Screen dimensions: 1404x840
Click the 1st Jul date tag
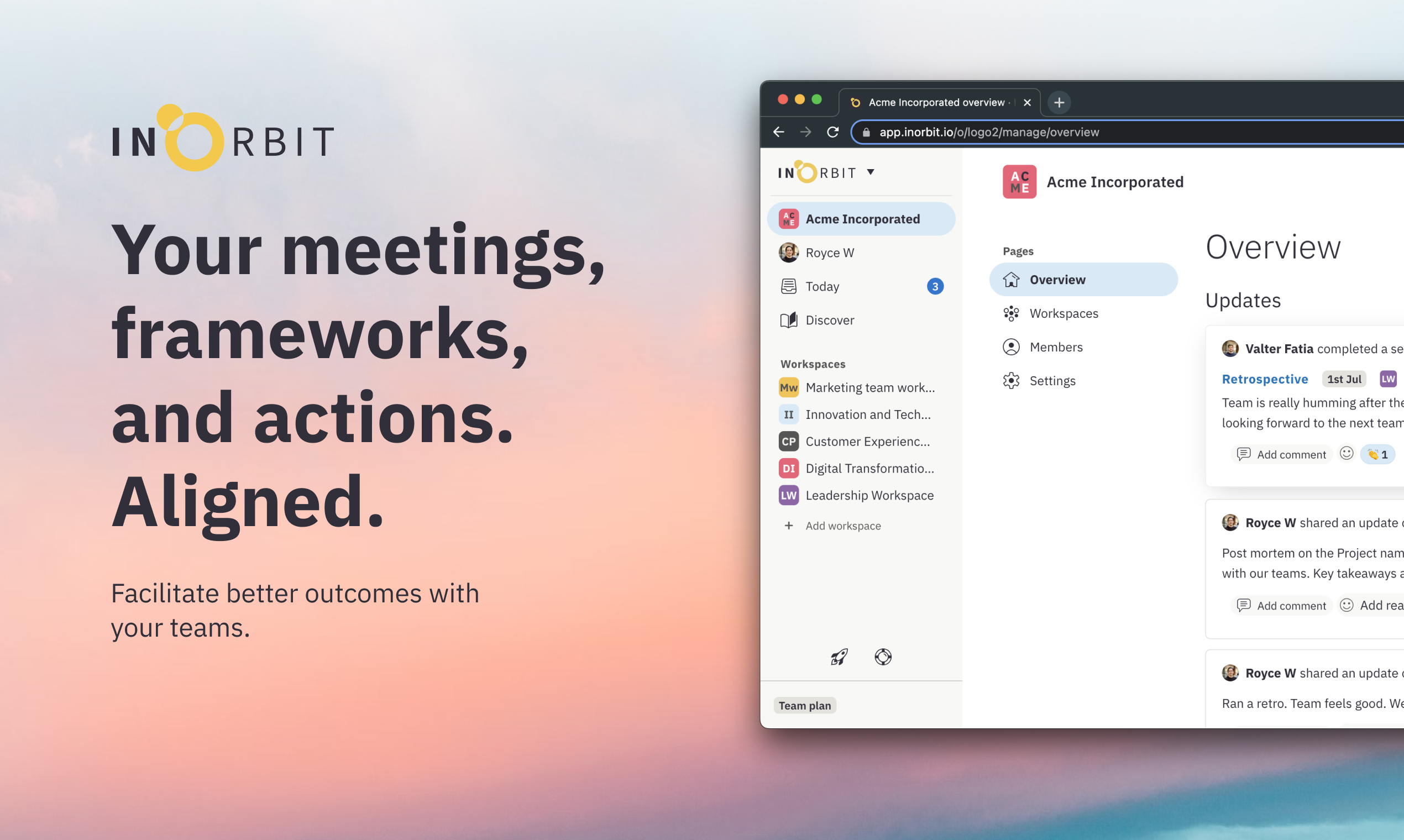pos(1343,379)
